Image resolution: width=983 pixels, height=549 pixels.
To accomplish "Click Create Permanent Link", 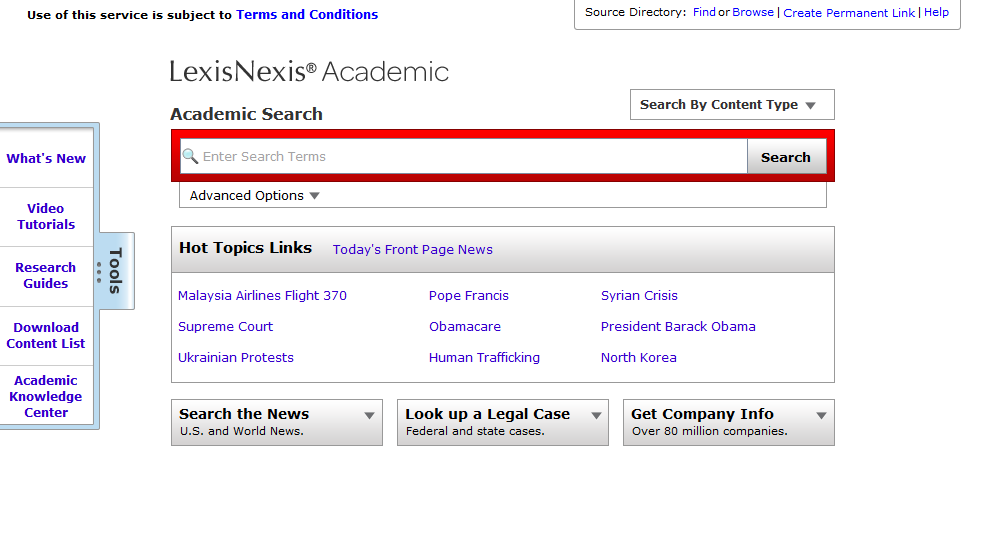I will [x=849, y=13].
